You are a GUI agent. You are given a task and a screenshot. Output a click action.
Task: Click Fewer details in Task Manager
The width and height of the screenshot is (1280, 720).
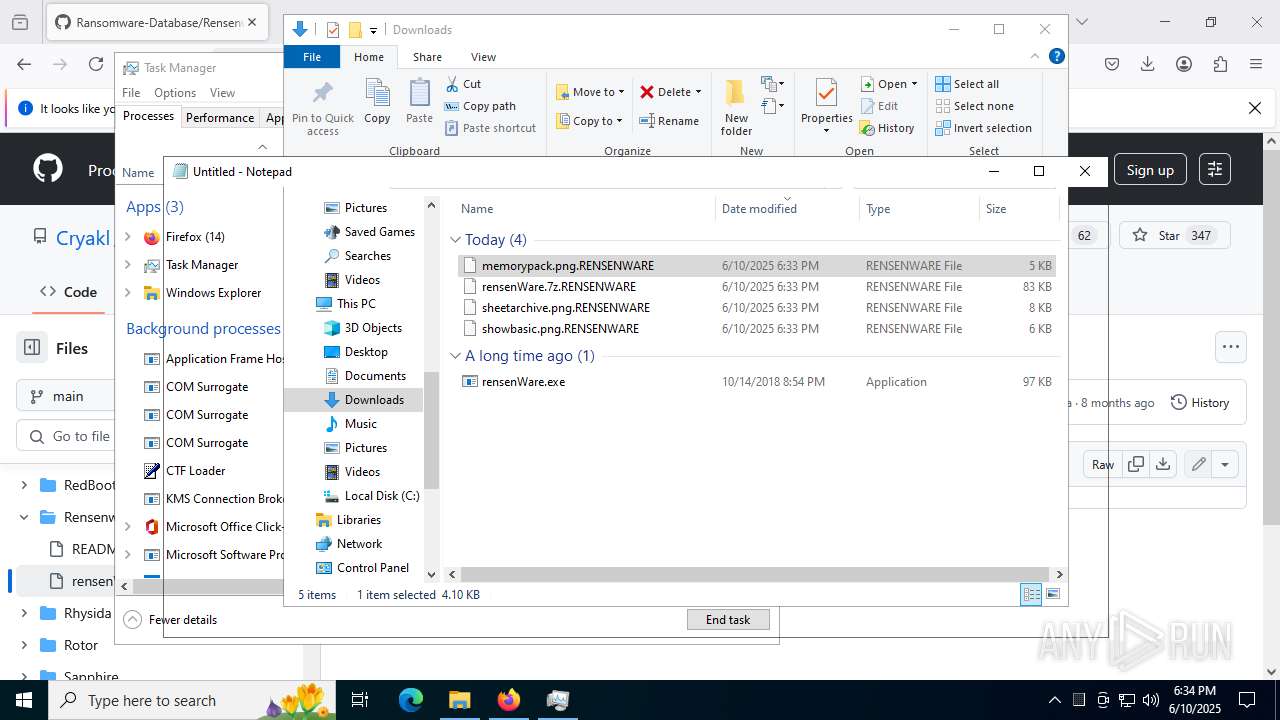pyautogui.click(x=171, y=620)
